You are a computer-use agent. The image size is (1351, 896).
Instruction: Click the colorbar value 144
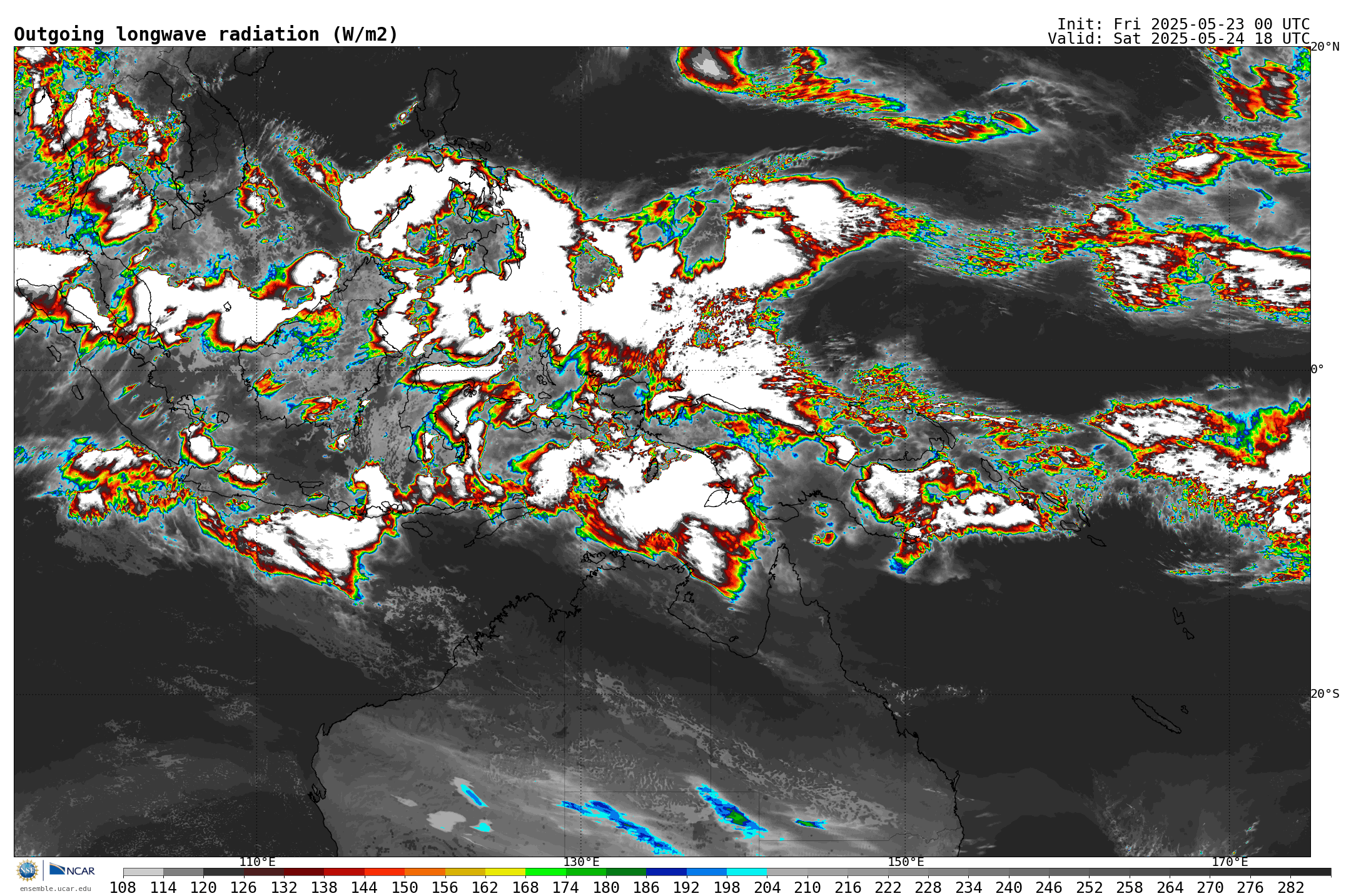365,887
